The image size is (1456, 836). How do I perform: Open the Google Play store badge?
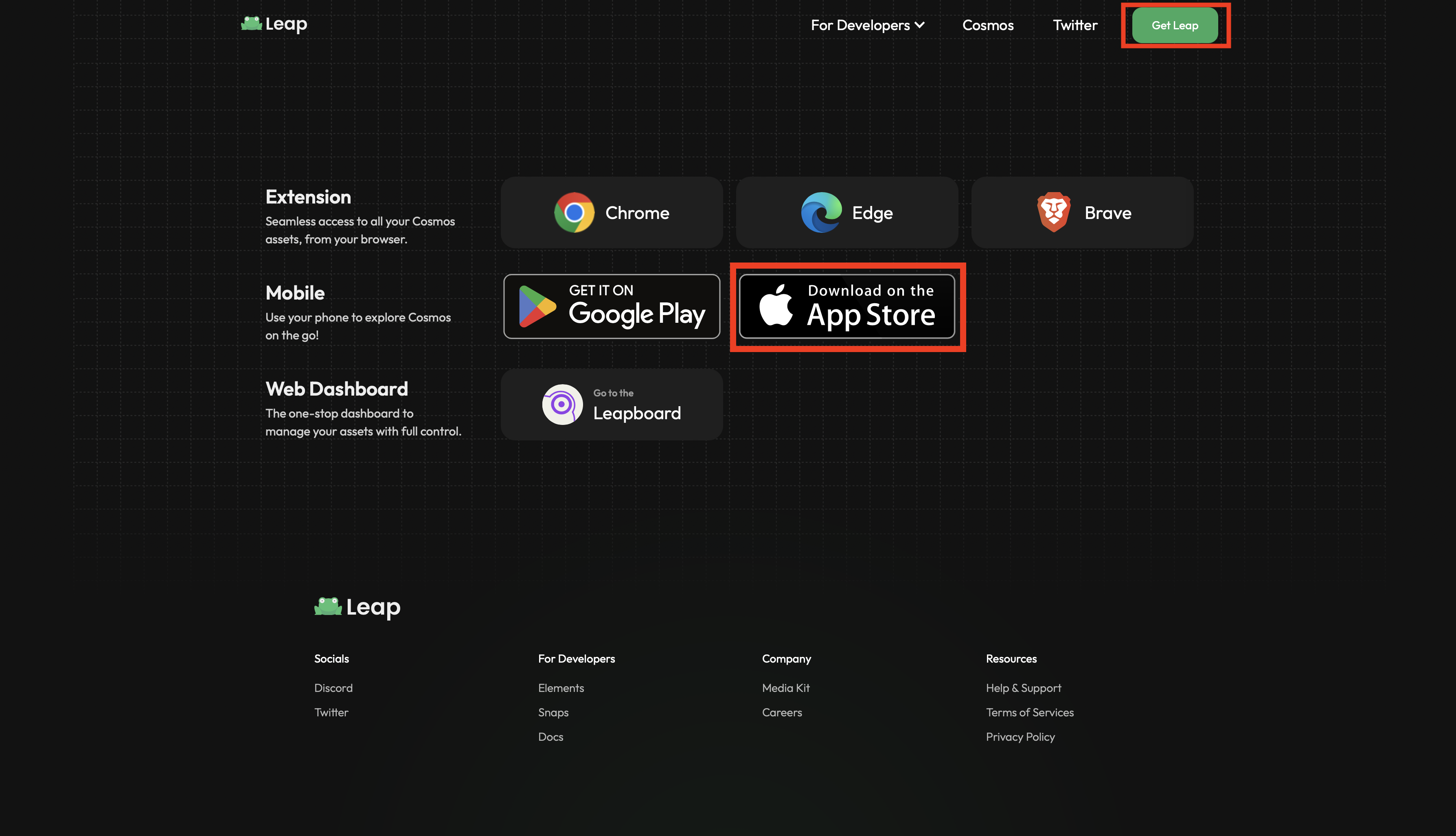click(612, 306)
